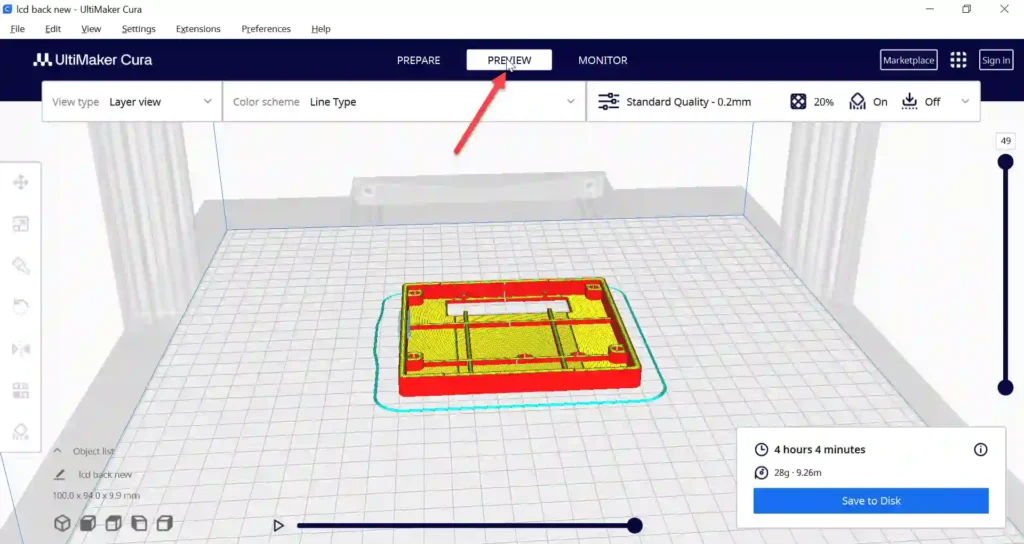Collapse the Object list chevron
Screen dimensions: 1024x544
[x=57, y=451]
